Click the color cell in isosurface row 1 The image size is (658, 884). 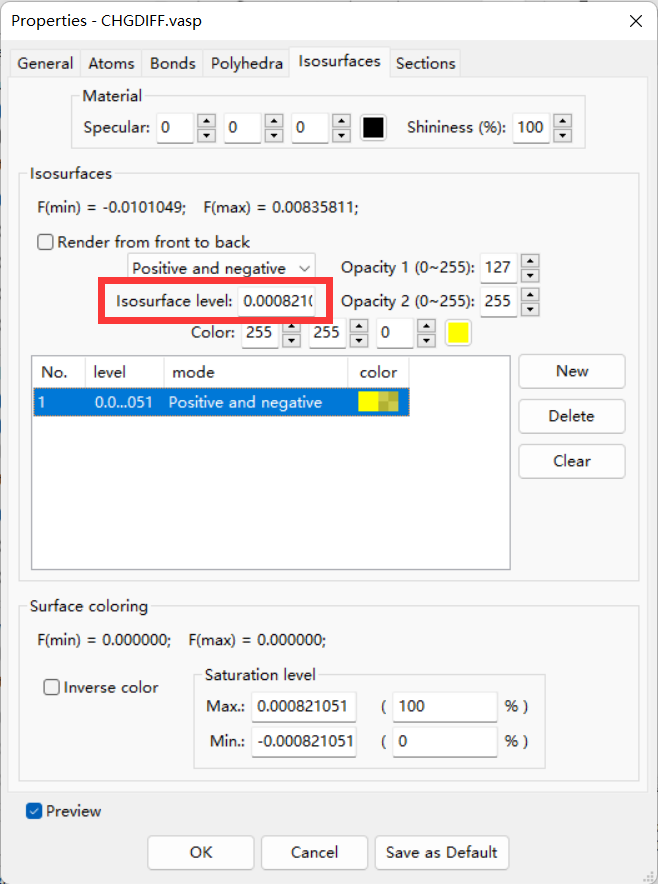[x=378, y=402]
